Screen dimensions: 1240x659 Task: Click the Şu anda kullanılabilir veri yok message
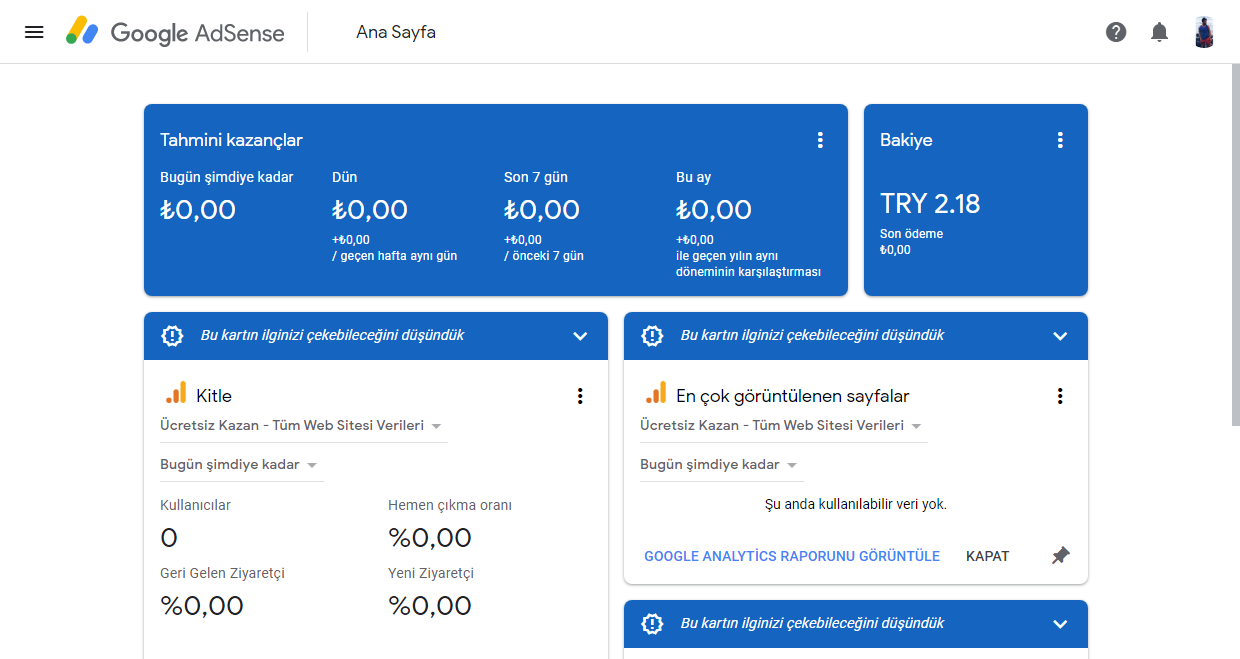pyautogui.click(x=855, y=504)
